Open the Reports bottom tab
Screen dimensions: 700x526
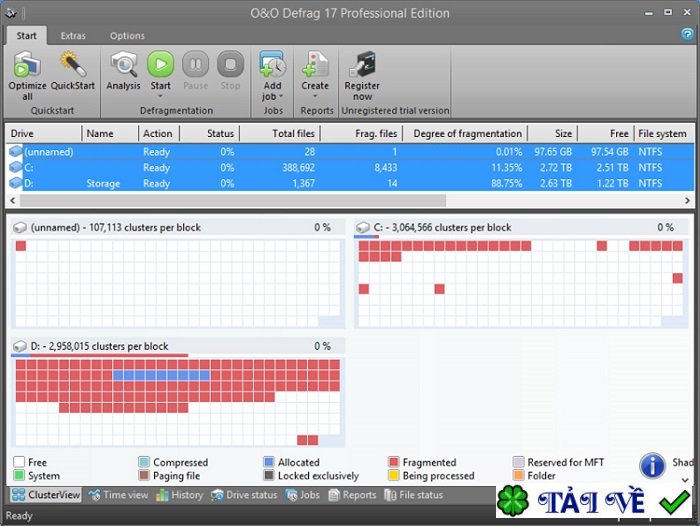[352, 495]
